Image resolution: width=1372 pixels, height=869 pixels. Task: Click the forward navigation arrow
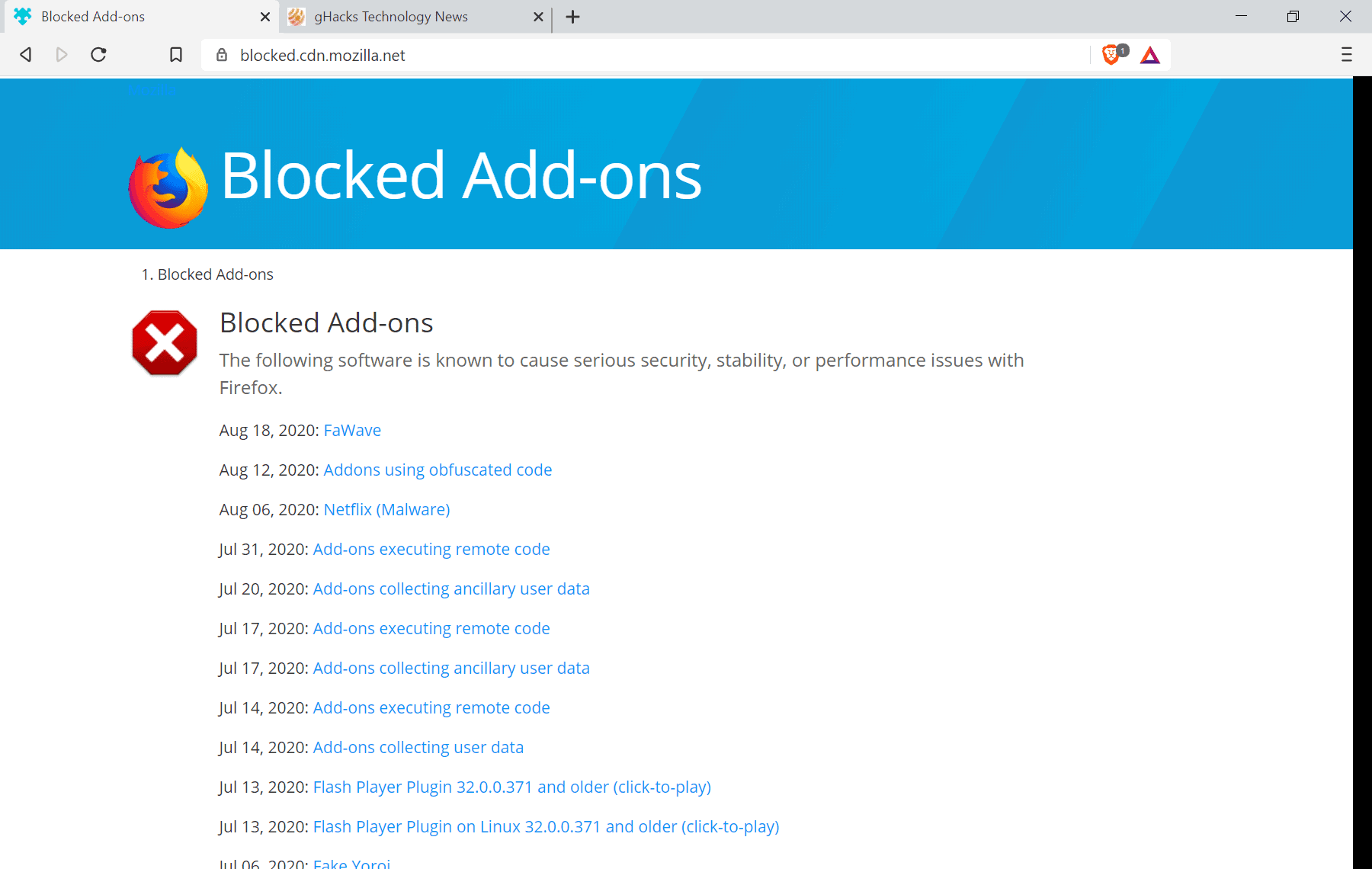point(62,55)
